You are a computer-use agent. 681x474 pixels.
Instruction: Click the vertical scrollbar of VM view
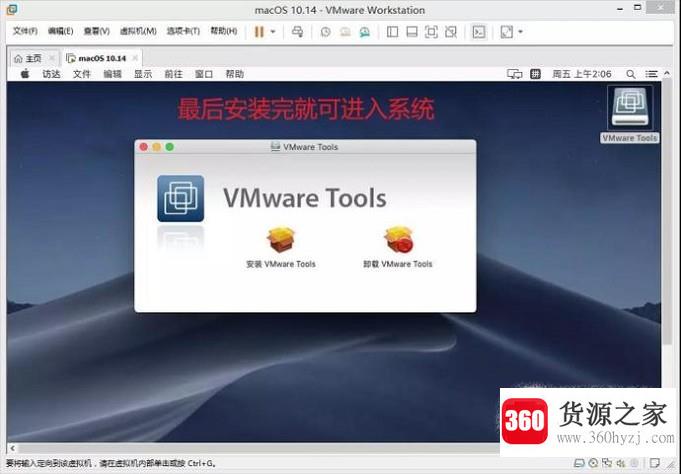coord(668,212)
